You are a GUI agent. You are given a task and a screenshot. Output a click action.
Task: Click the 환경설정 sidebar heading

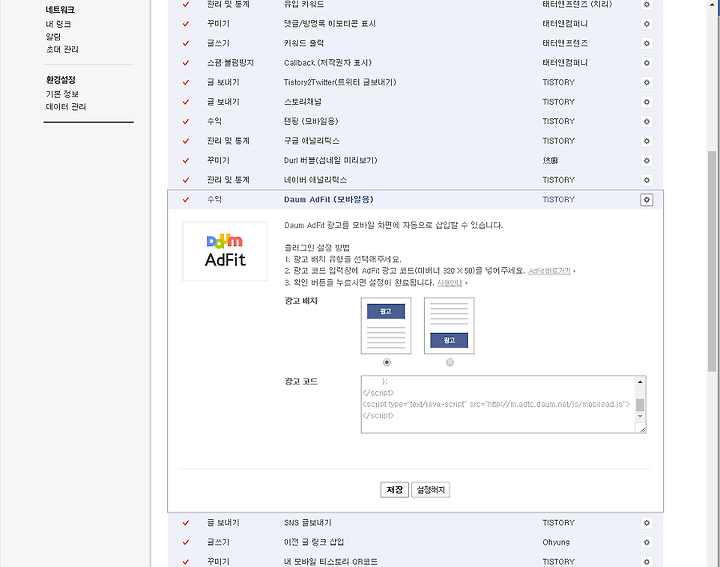click(x=61, y=80)
